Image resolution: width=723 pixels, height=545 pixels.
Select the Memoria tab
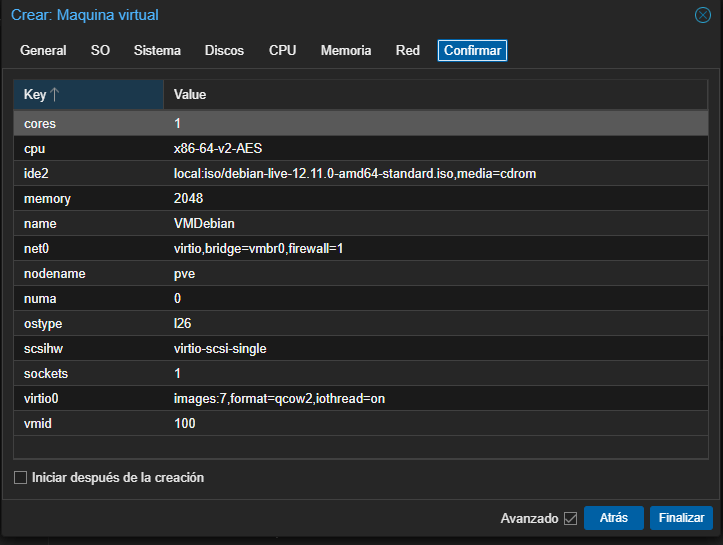pos(346,50)
